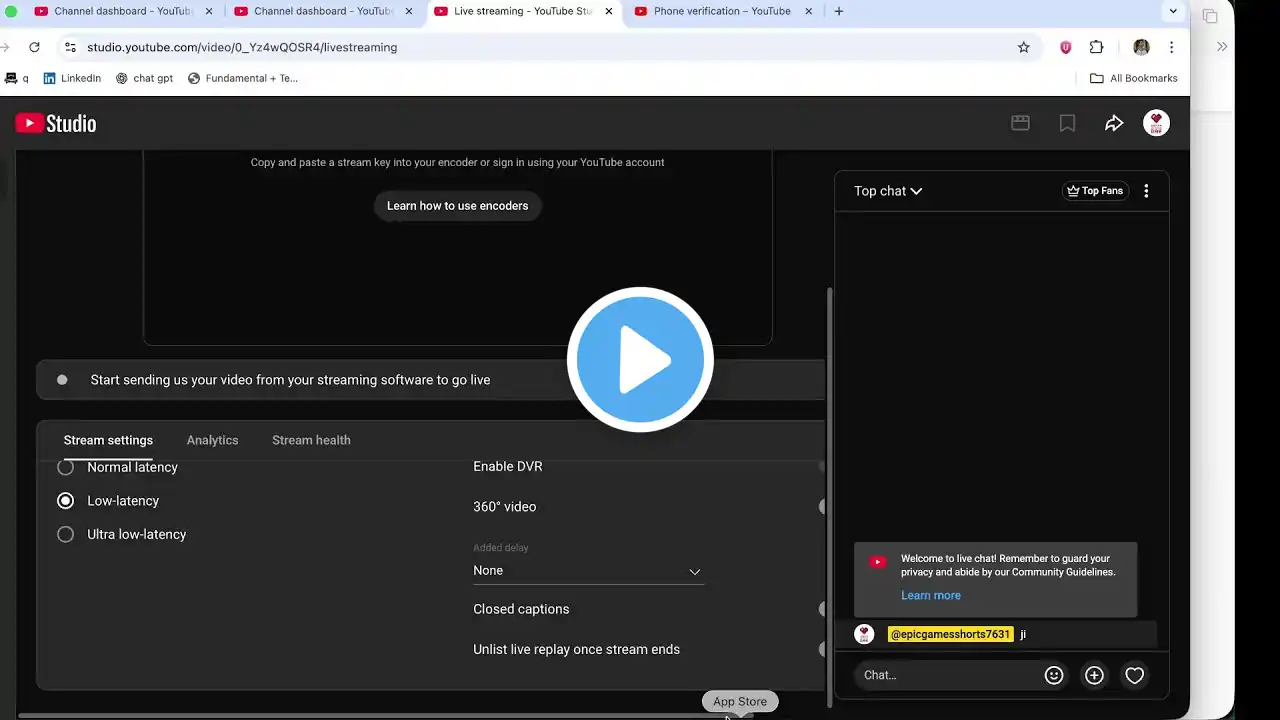This screenshot has width=1280, height=720.
Task: Click the plus circle icon in chat
Action: 1094,675
